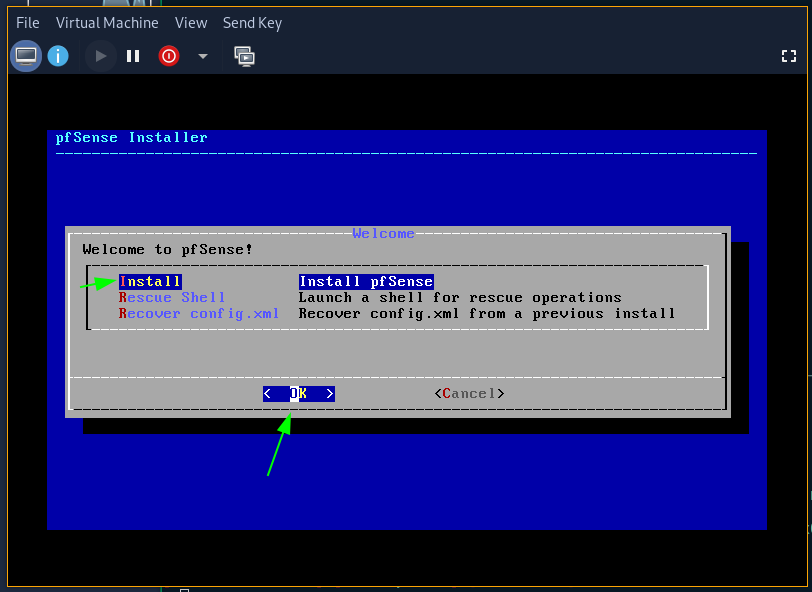The width and height of the screenshot is (812, 592).
Task: Click the 'Welcome to pfSense!' message
Action: click(x=167, y=250)
